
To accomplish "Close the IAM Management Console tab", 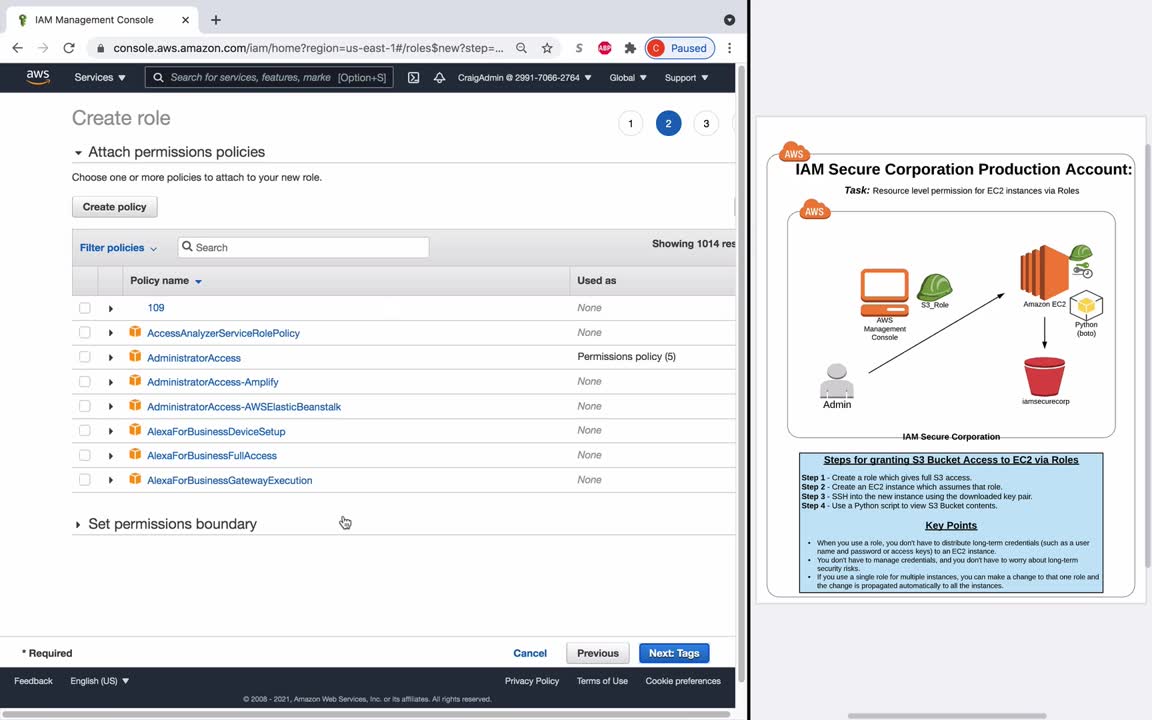I will point(185,20).
